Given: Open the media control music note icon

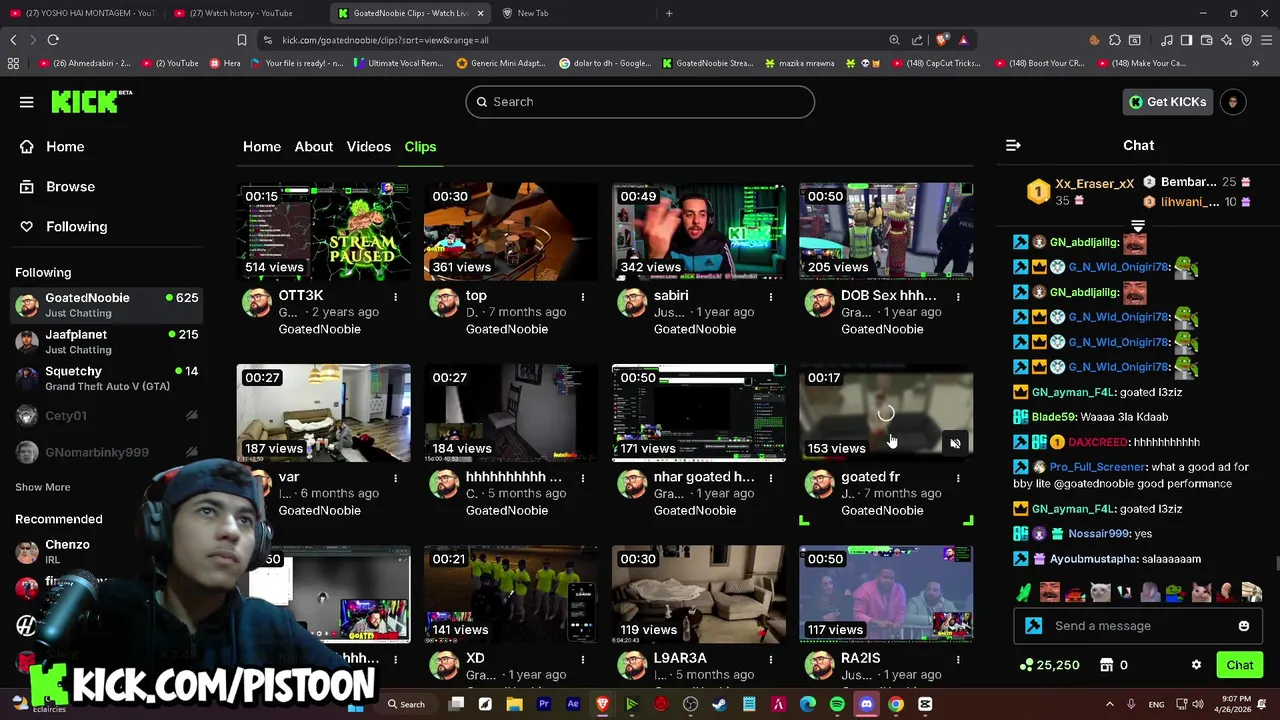Looking at the screenshot, I should pos(1166,40).
